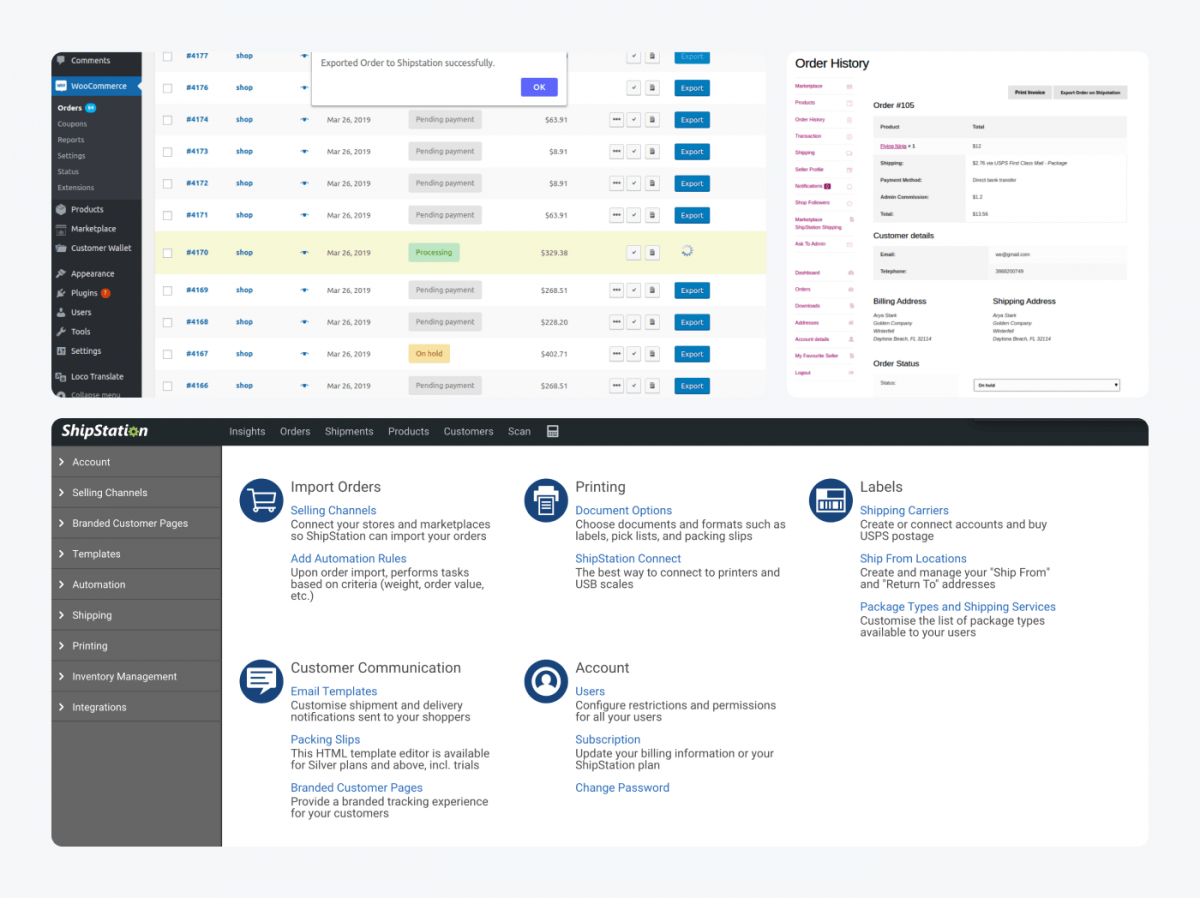
Task: Expand the Shipping section in ShipStation sidebar
Action: pos(136,615)
